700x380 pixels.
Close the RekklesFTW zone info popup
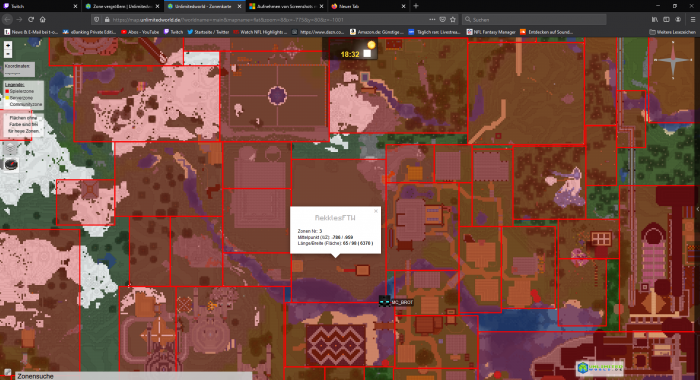point(376,211)
